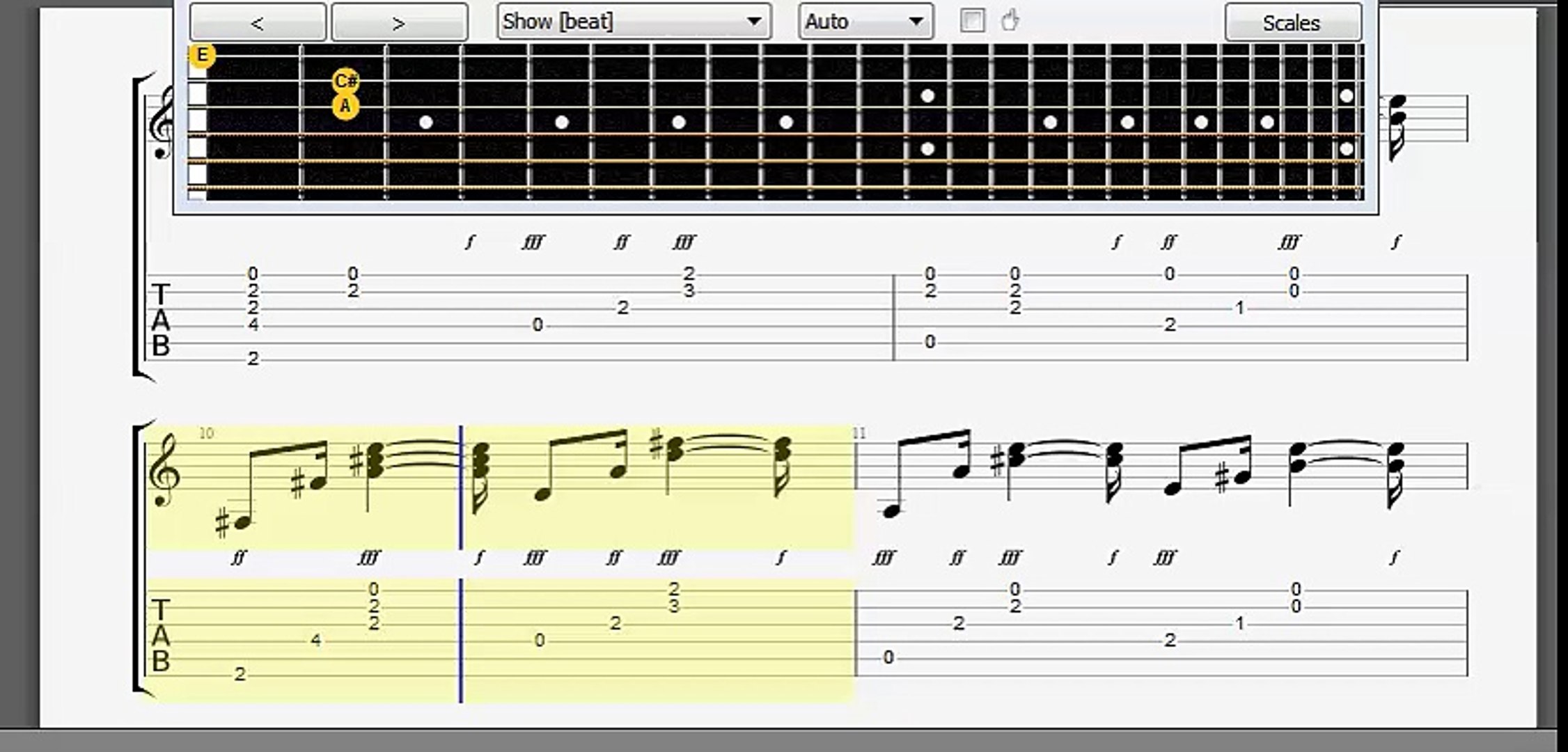Click the hand-change finger icon
This screenshot has height=752, width=1568.
click(x=1010, y=21)
